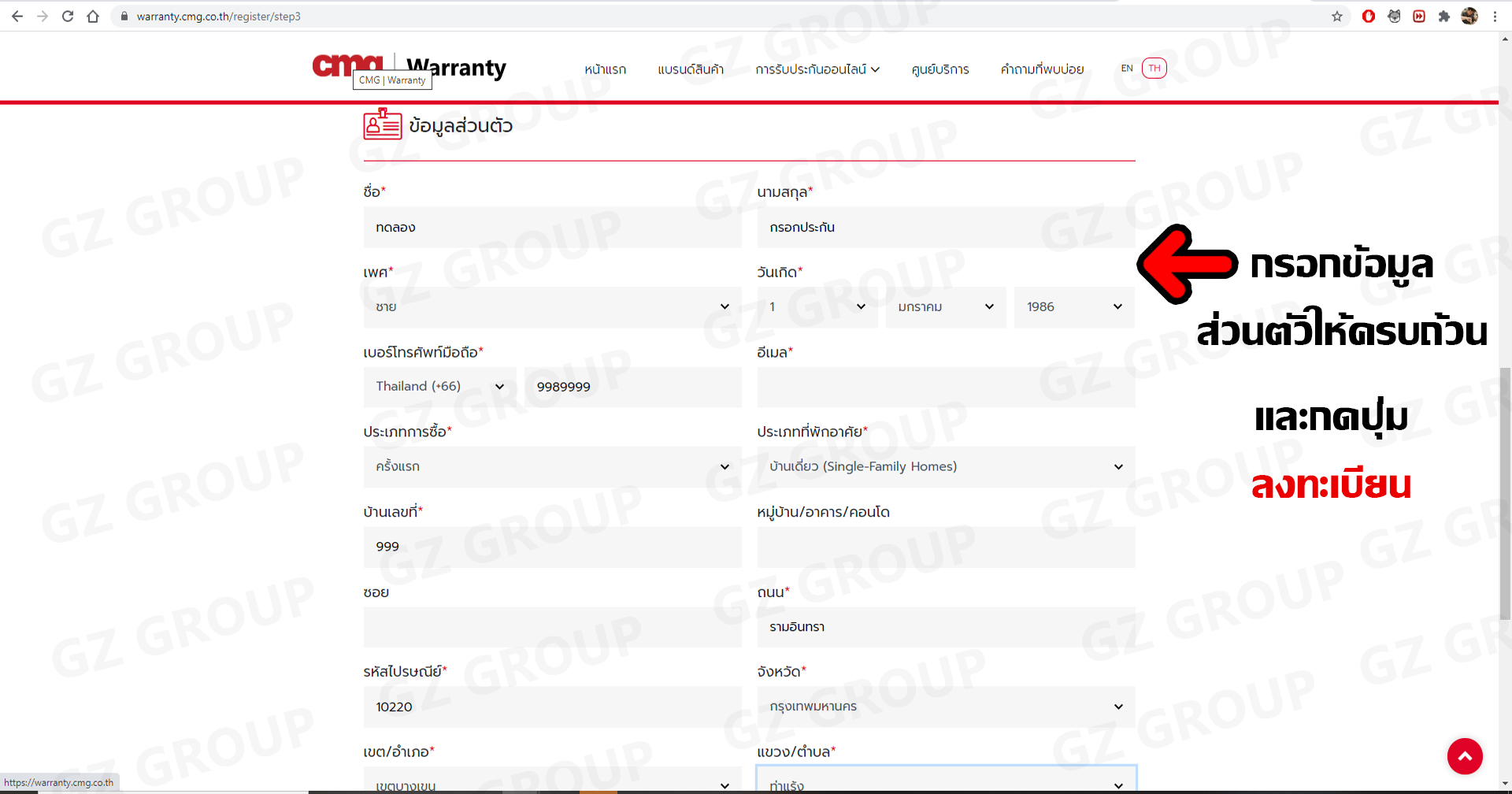The width and height of the screenshot is (1512, 794).
Task: Switch language to EN
Action: pyautogui.click(x=1127, y=69)
